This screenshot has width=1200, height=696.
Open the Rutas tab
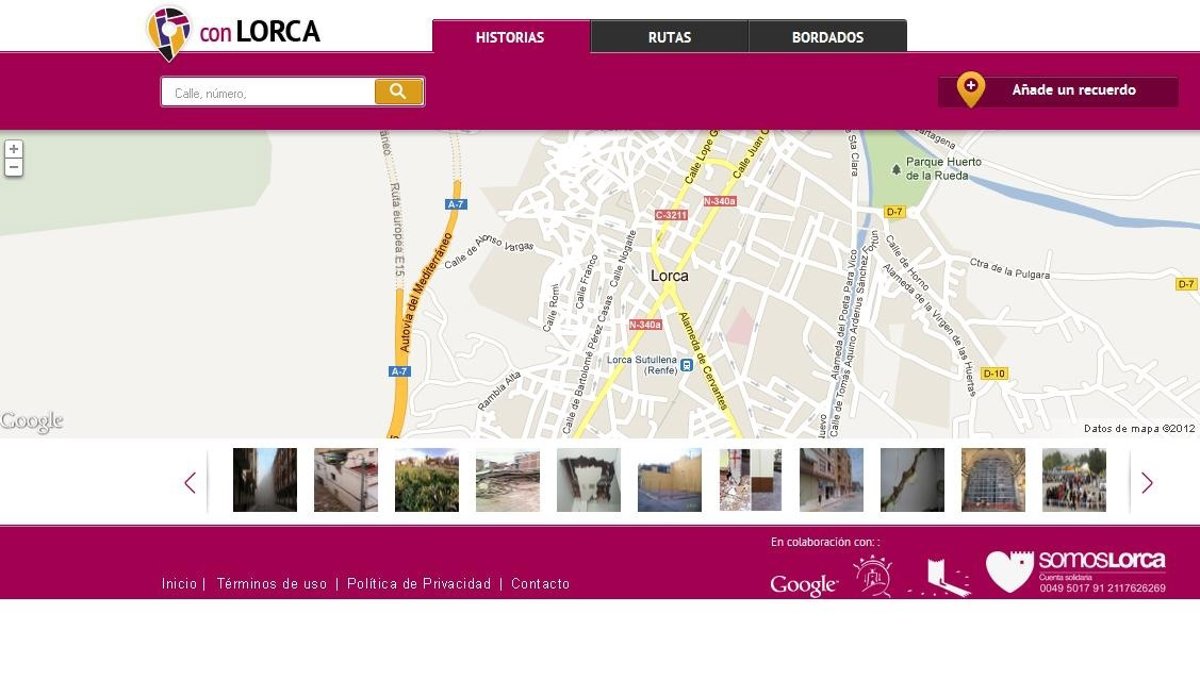pos(669,38)
